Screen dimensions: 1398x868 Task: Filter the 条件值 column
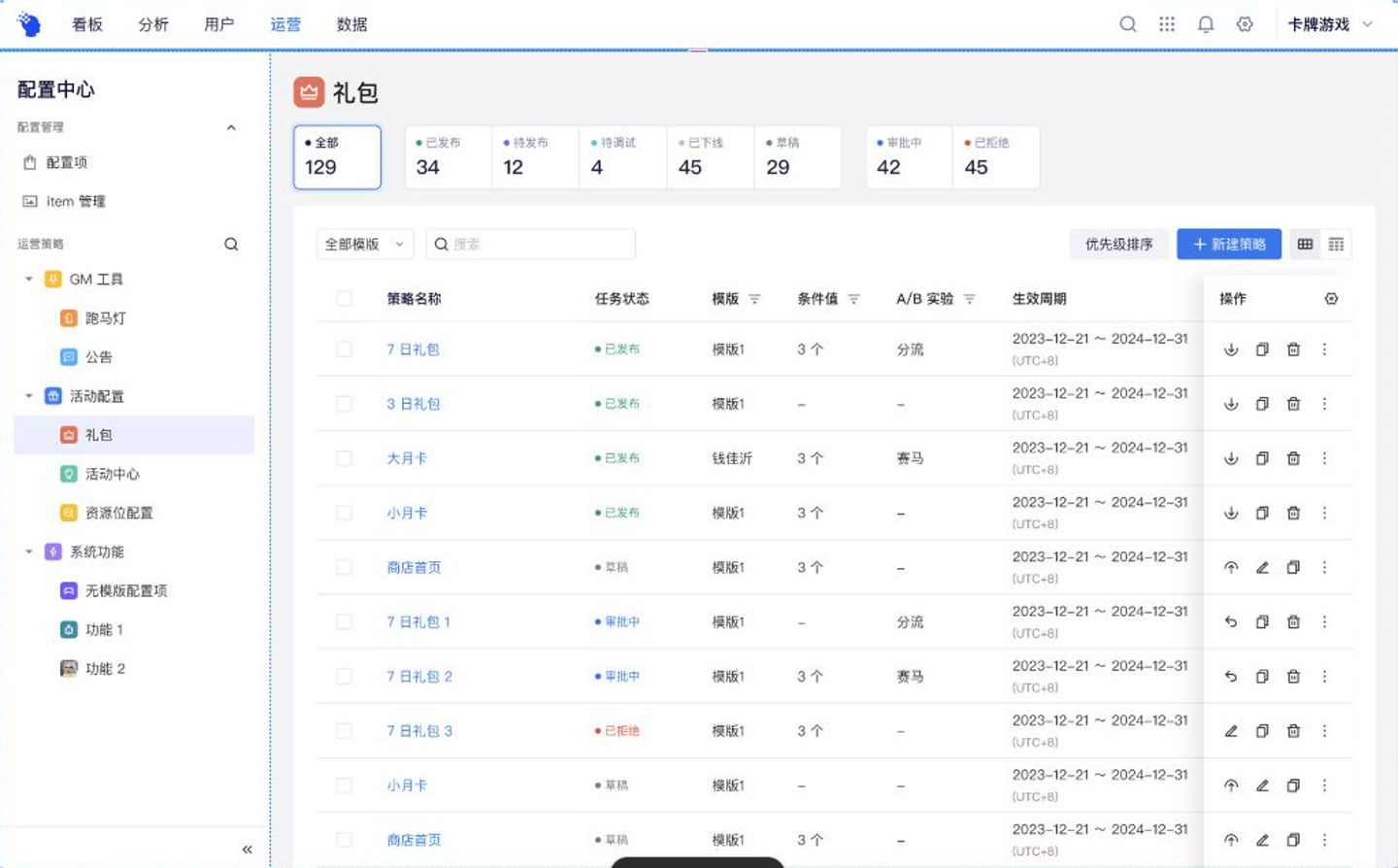(x=853, y=299)
